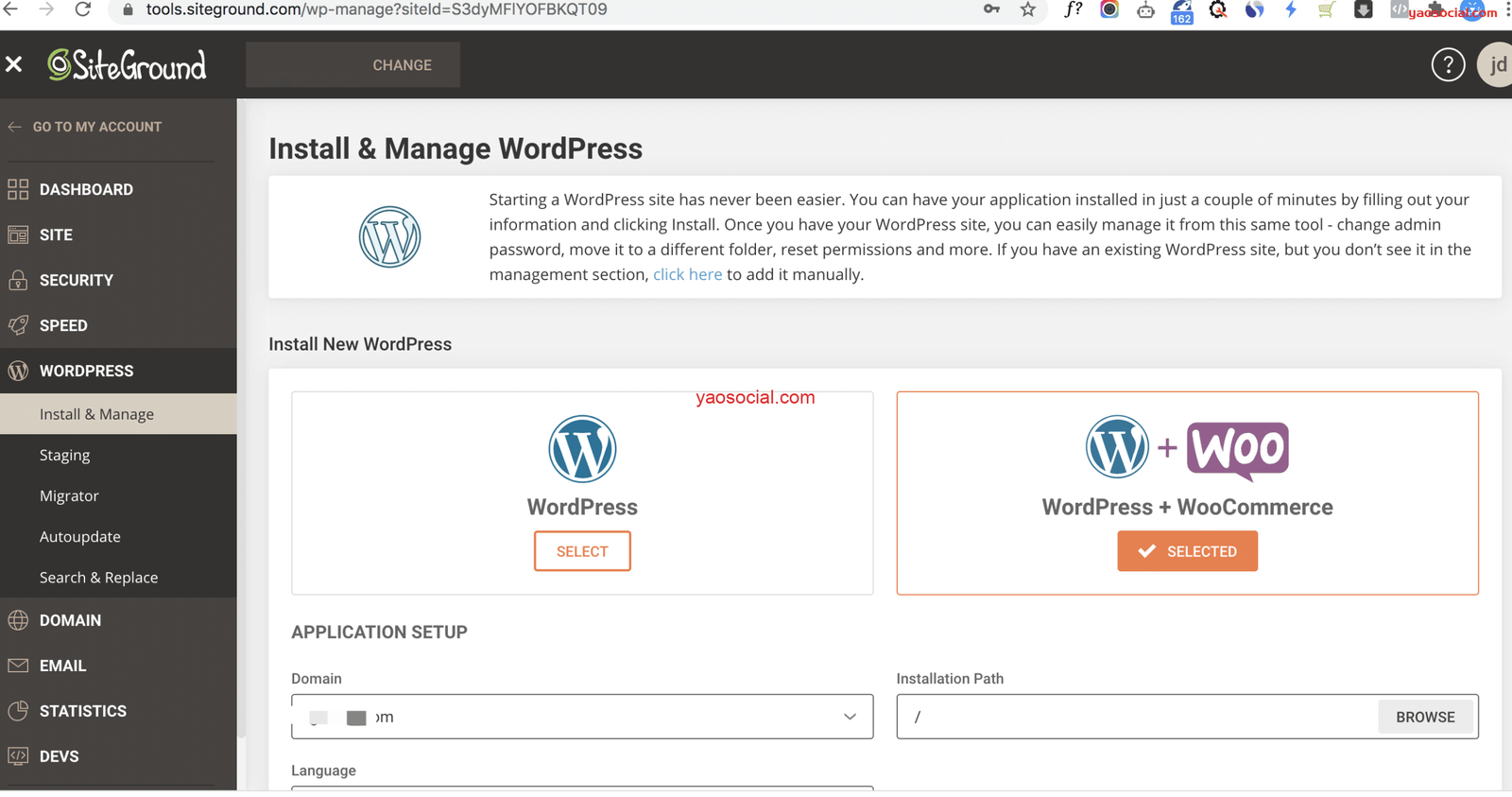Open the Staging submenu item
The image size is (1512, 797).
point(64,455)
